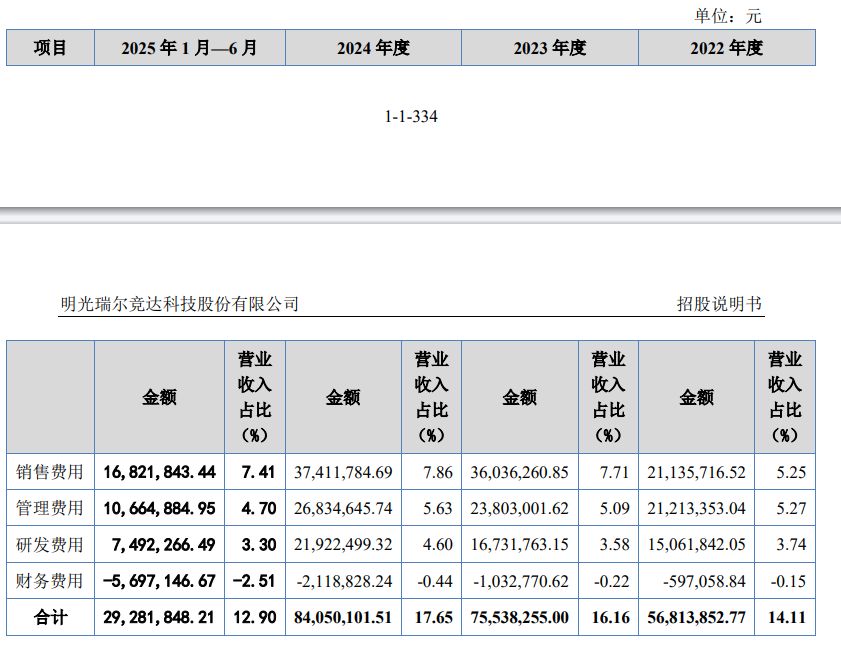Click the 2024年度 column header
The width and height of the screenshot is (841, 650).
click(373, 47)
